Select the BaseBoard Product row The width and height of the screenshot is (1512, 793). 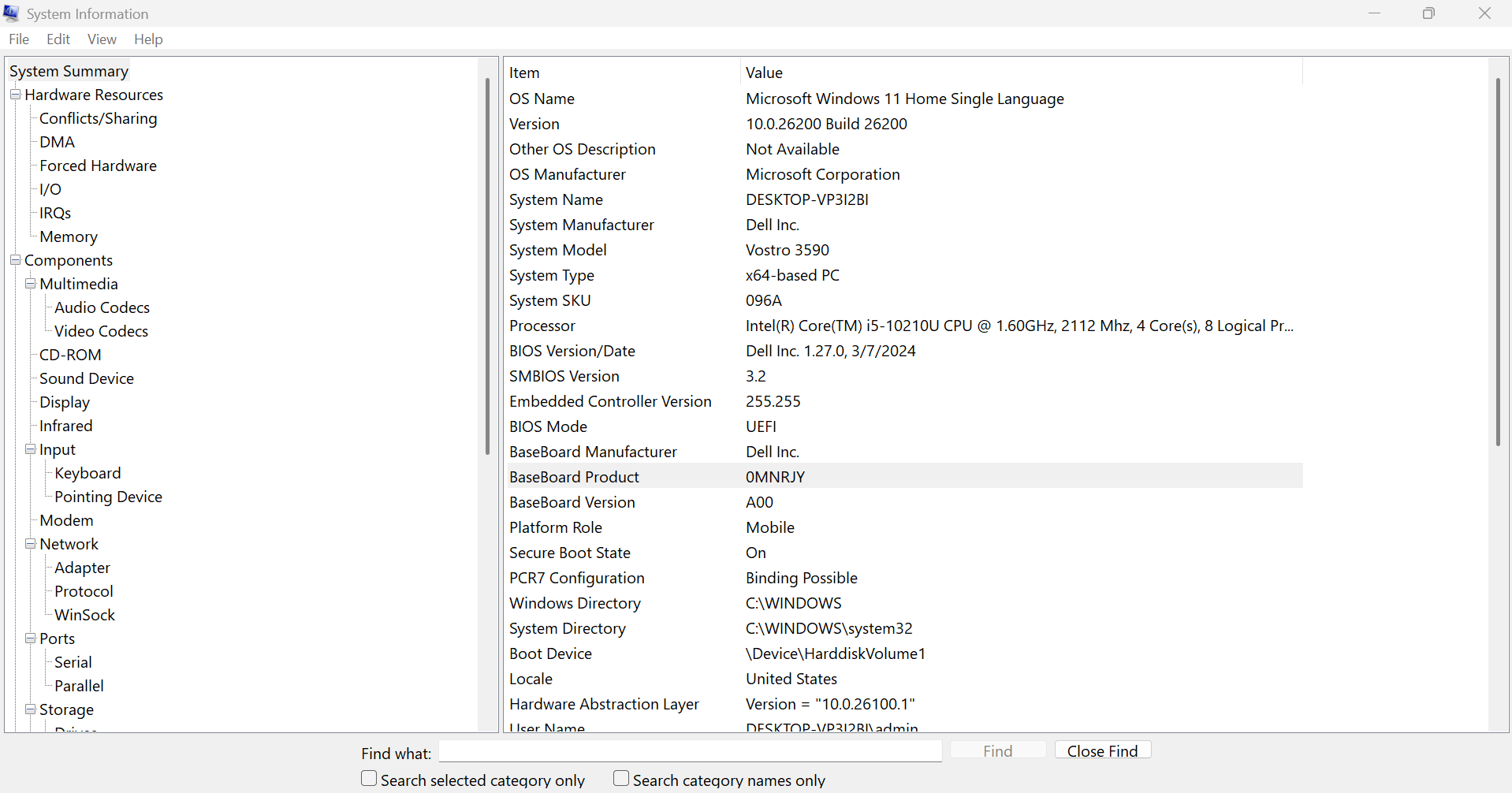904,477
